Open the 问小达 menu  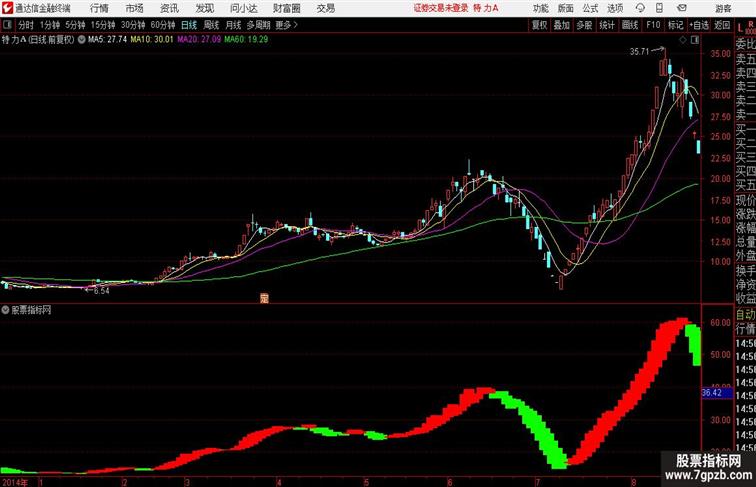point(244,8)
